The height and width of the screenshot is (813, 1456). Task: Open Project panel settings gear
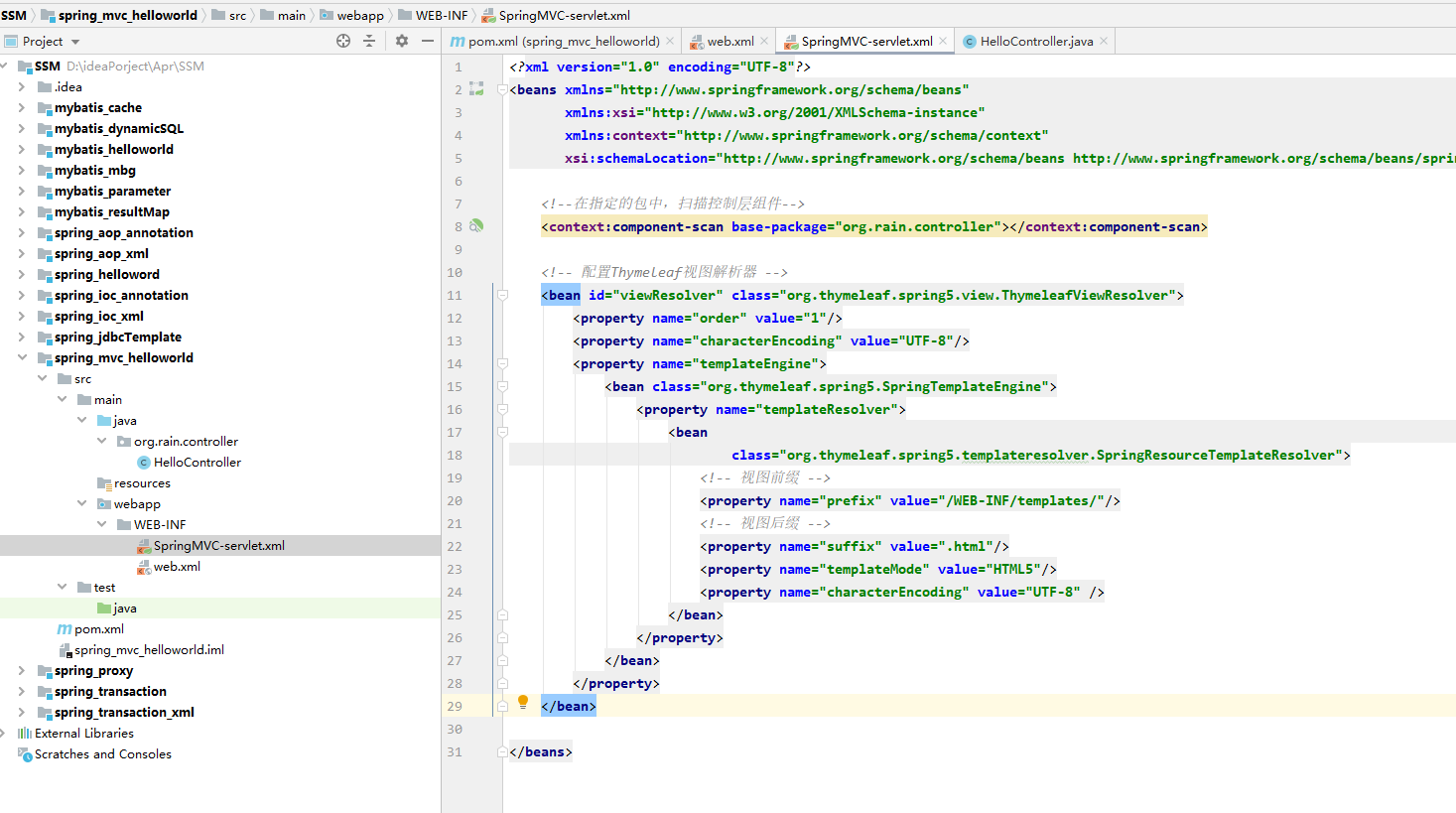tap(402, 41)
